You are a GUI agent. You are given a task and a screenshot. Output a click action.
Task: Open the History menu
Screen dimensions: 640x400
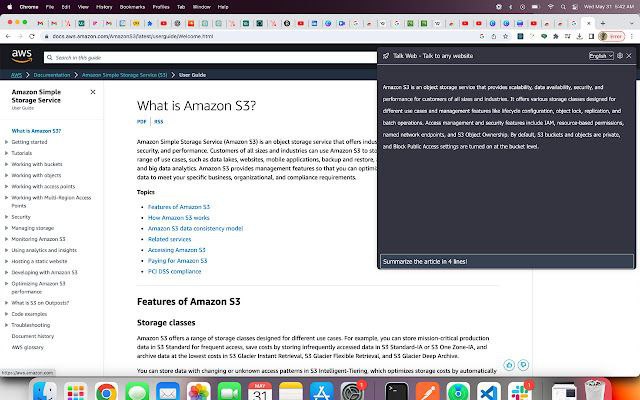pyautogui.click(x=104, y=7)
